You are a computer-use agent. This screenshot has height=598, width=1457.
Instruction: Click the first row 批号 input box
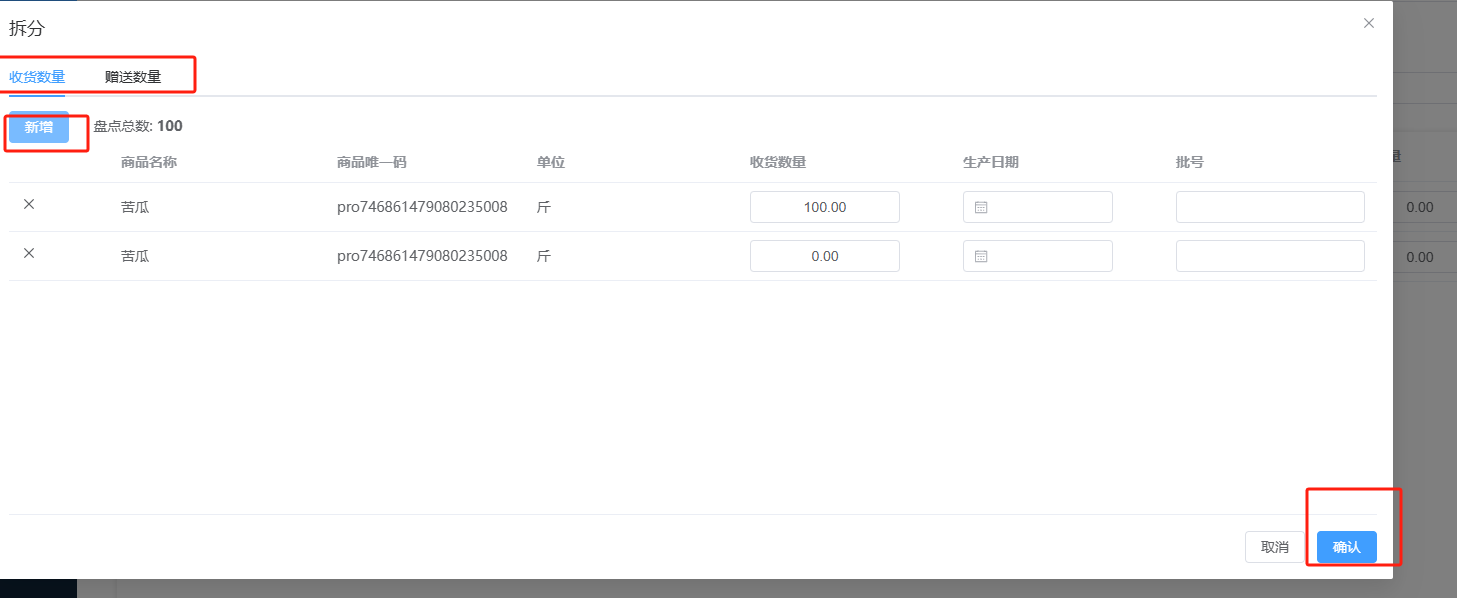coord(1269,207)
